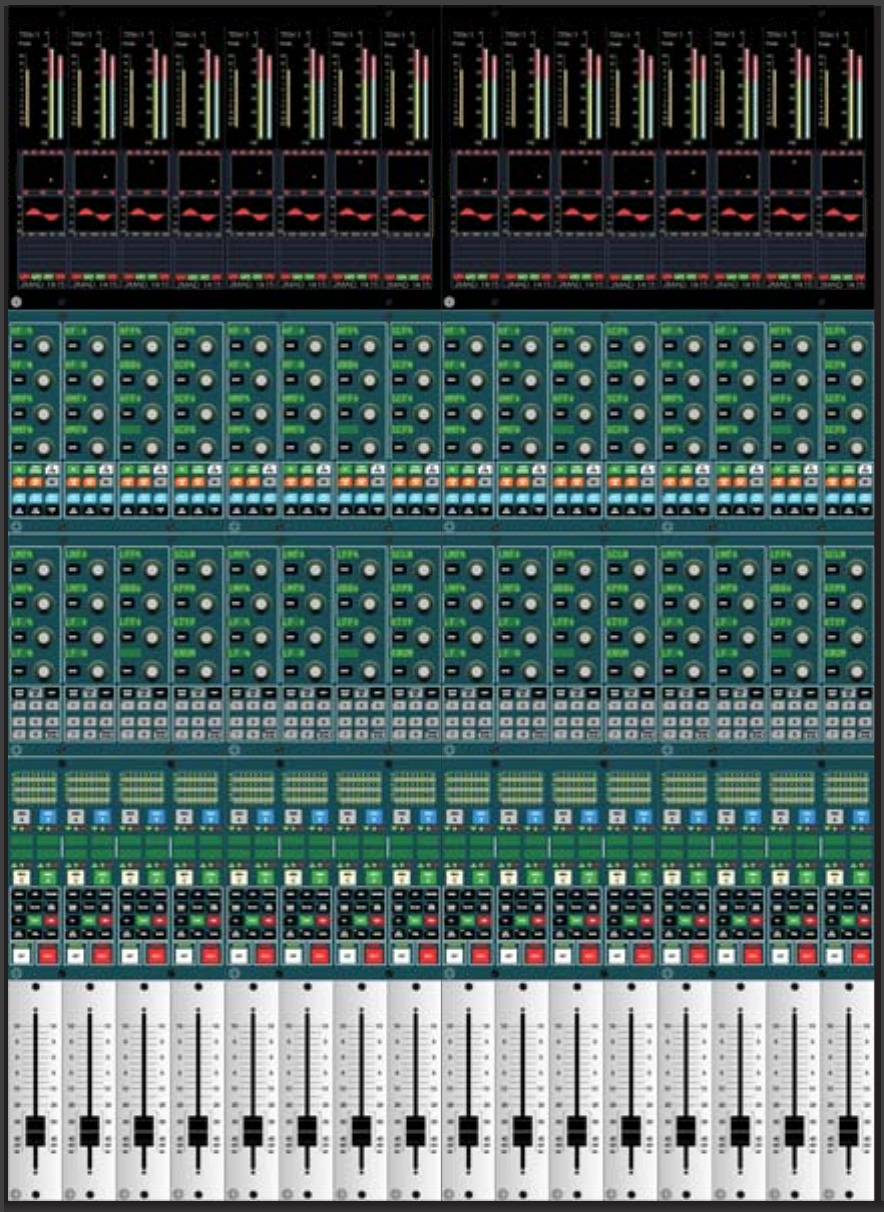Click large white button above channel 9 fader
884x1212 pixels.
coord(455,954)
